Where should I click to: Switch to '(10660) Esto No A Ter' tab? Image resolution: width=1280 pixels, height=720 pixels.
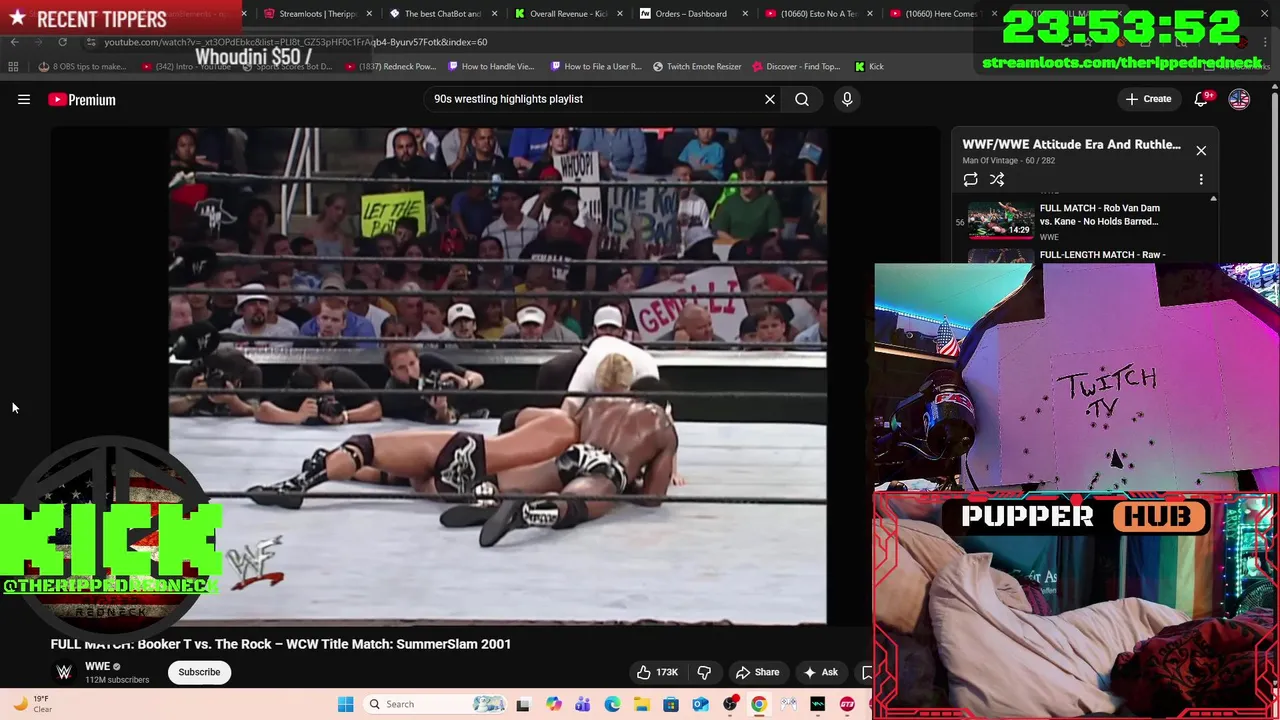point(817,14)
